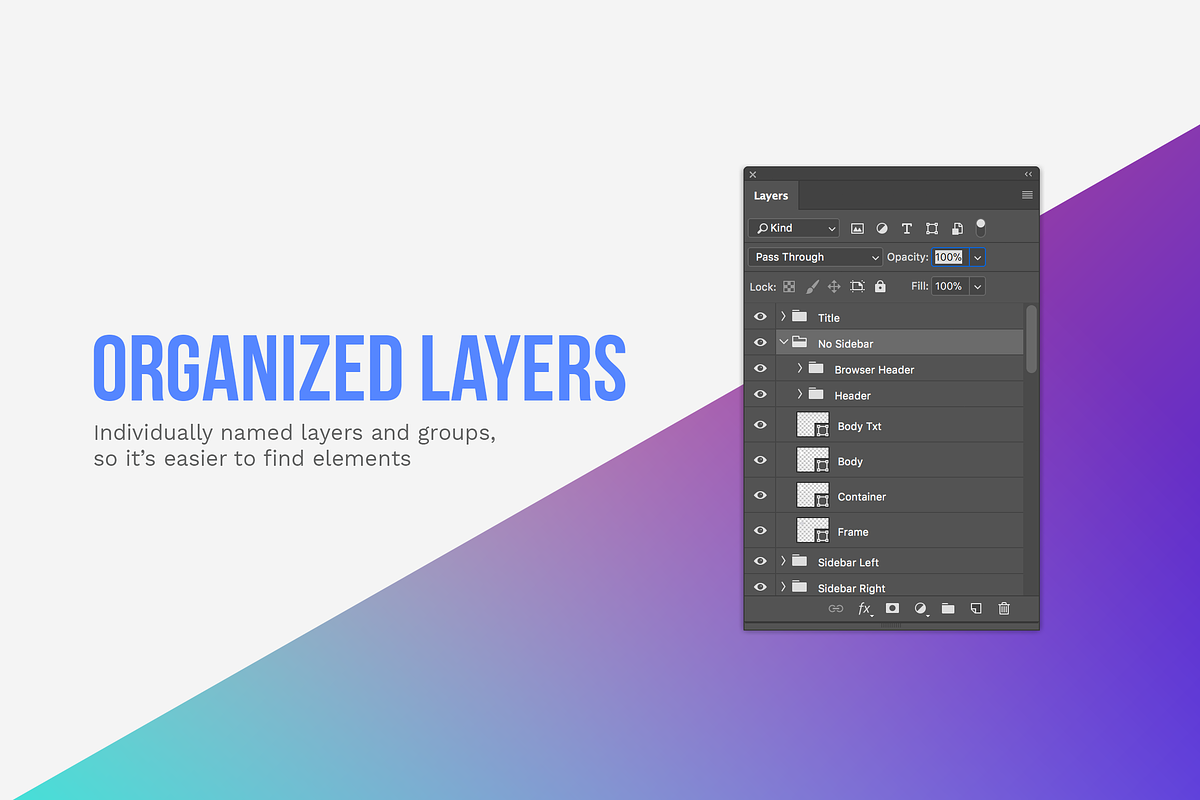Expand the Title group
Screen dimensions: 1200x800
coord(783,317)
